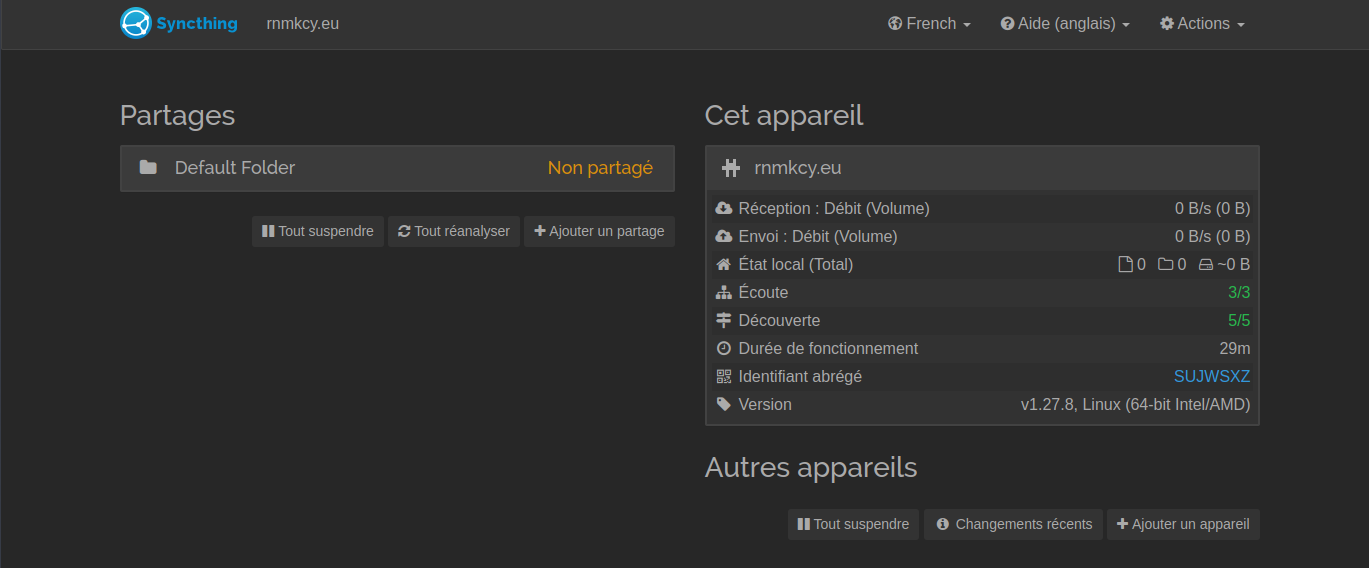Click the network icon beside Écoute
The height and width of the screenshot is (568, 1369).
point(724,293)
